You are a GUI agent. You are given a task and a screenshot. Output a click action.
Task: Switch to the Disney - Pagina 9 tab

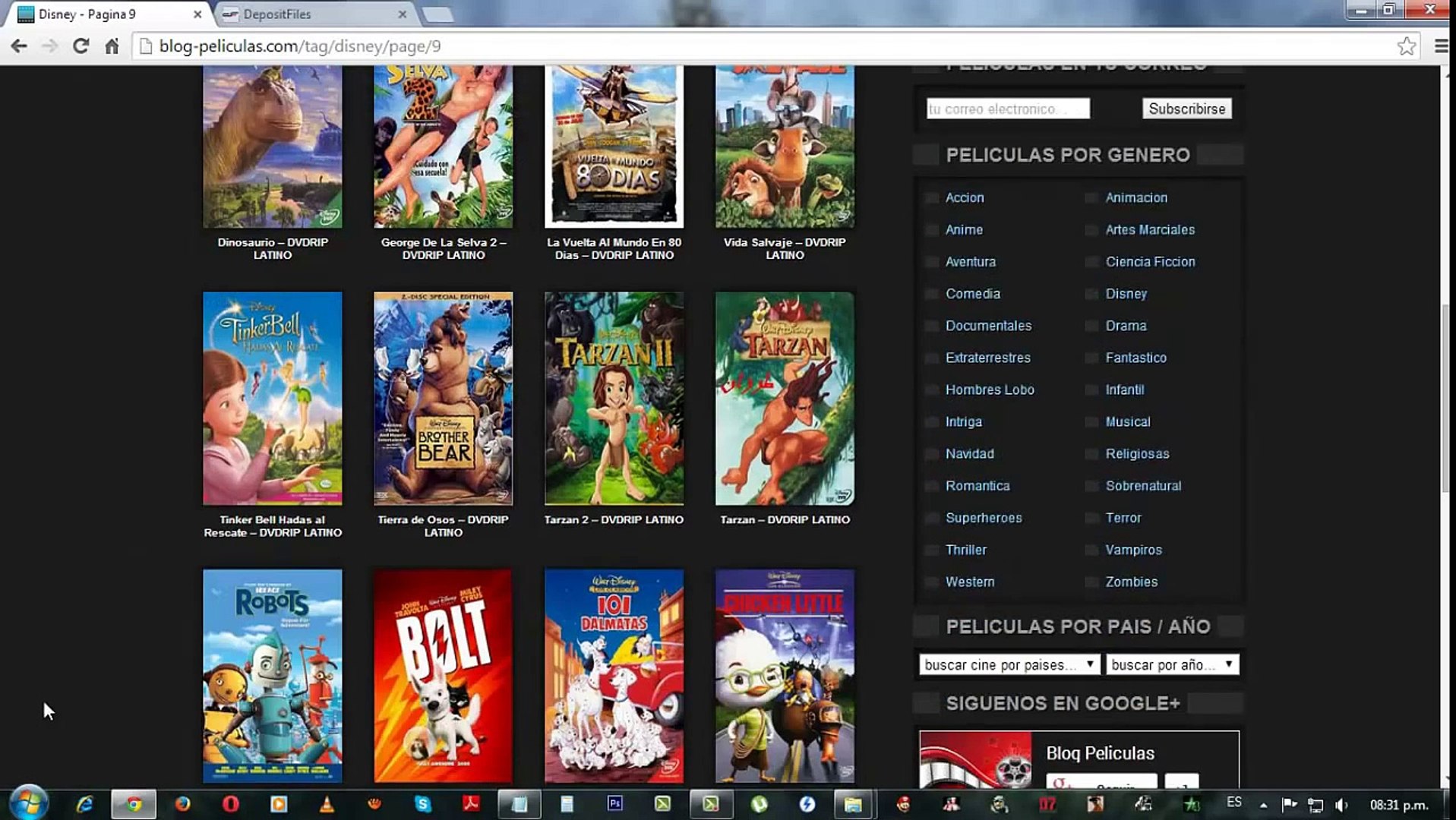[106, 14]
